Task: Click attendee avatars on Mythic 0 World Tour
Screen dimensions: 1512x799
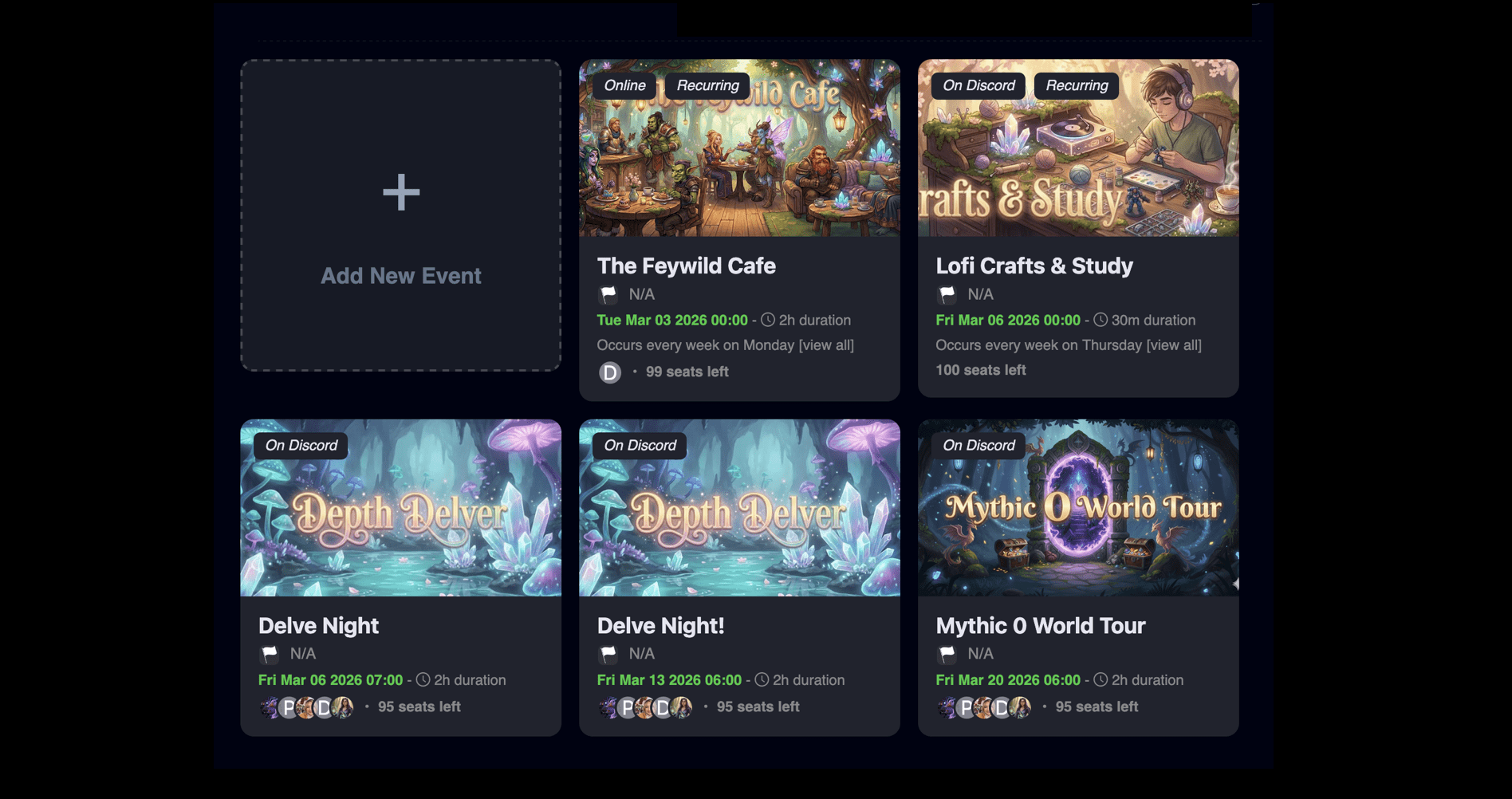Action: click(985, 707)
